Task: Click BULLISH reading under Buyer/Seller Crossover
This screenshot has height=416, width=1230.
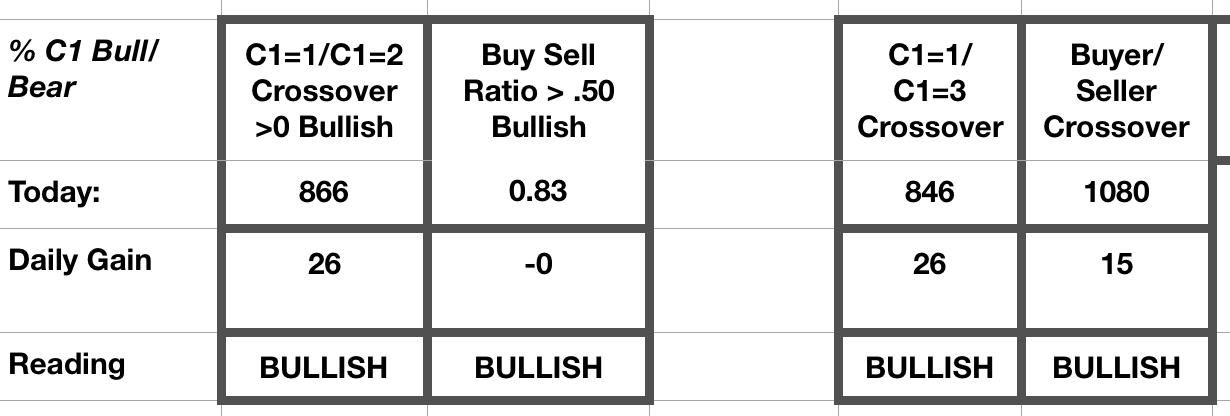Action: pos(1116,367)
